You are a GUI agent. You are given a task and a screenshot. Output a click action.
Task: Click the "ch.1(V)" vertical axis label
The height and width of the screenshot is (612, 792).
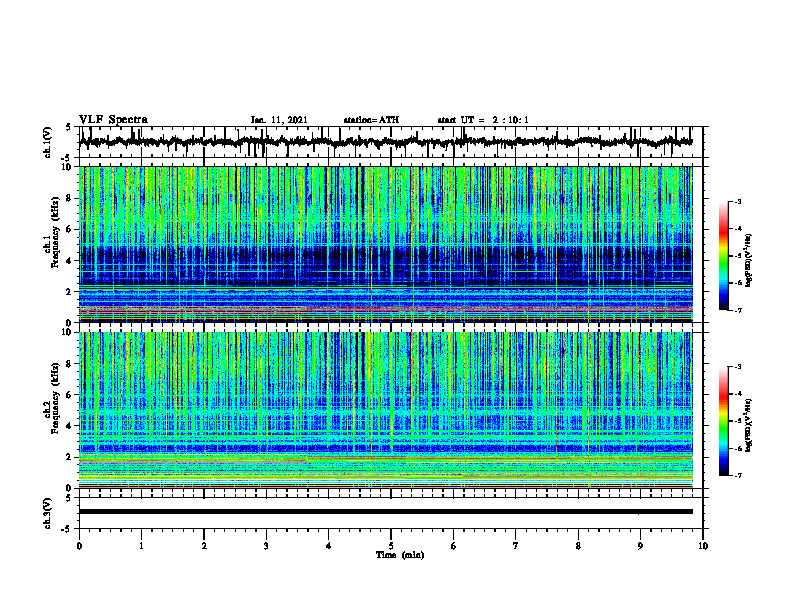pyautogui.click(x=48, y=142)
